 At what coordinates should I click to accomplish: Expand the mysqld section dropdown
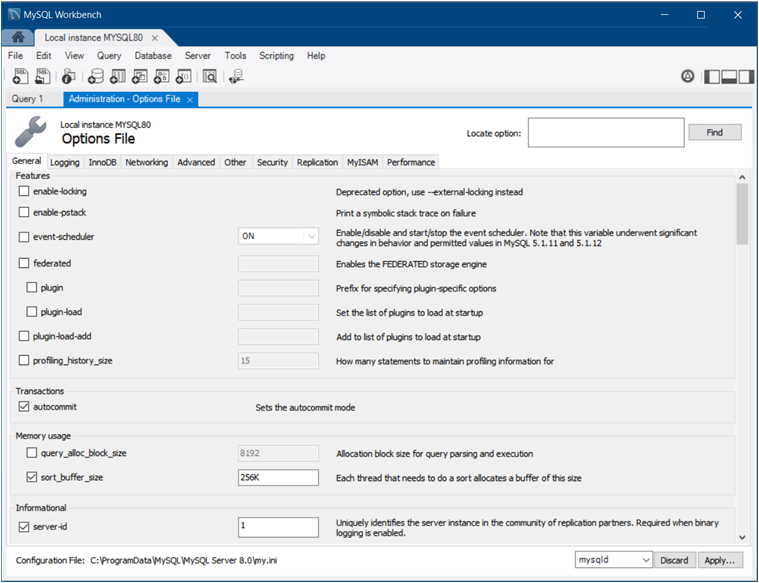click(x=613, y=560)
